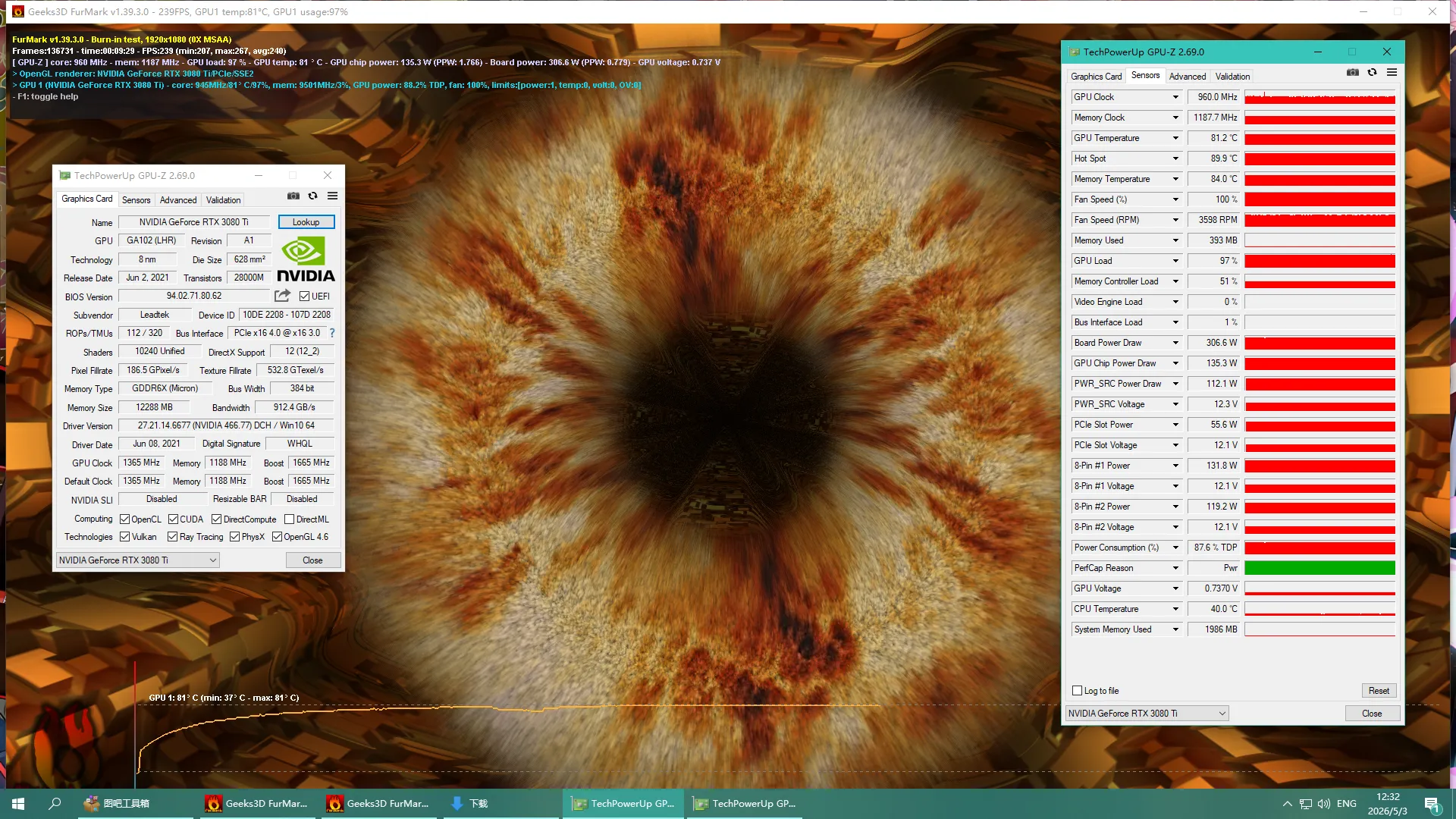Image resolution: width=1456 pixels, height=819 pixels.
Task: Toggle Ray Tracing checkbox
Action: click(x=172, y=537)
